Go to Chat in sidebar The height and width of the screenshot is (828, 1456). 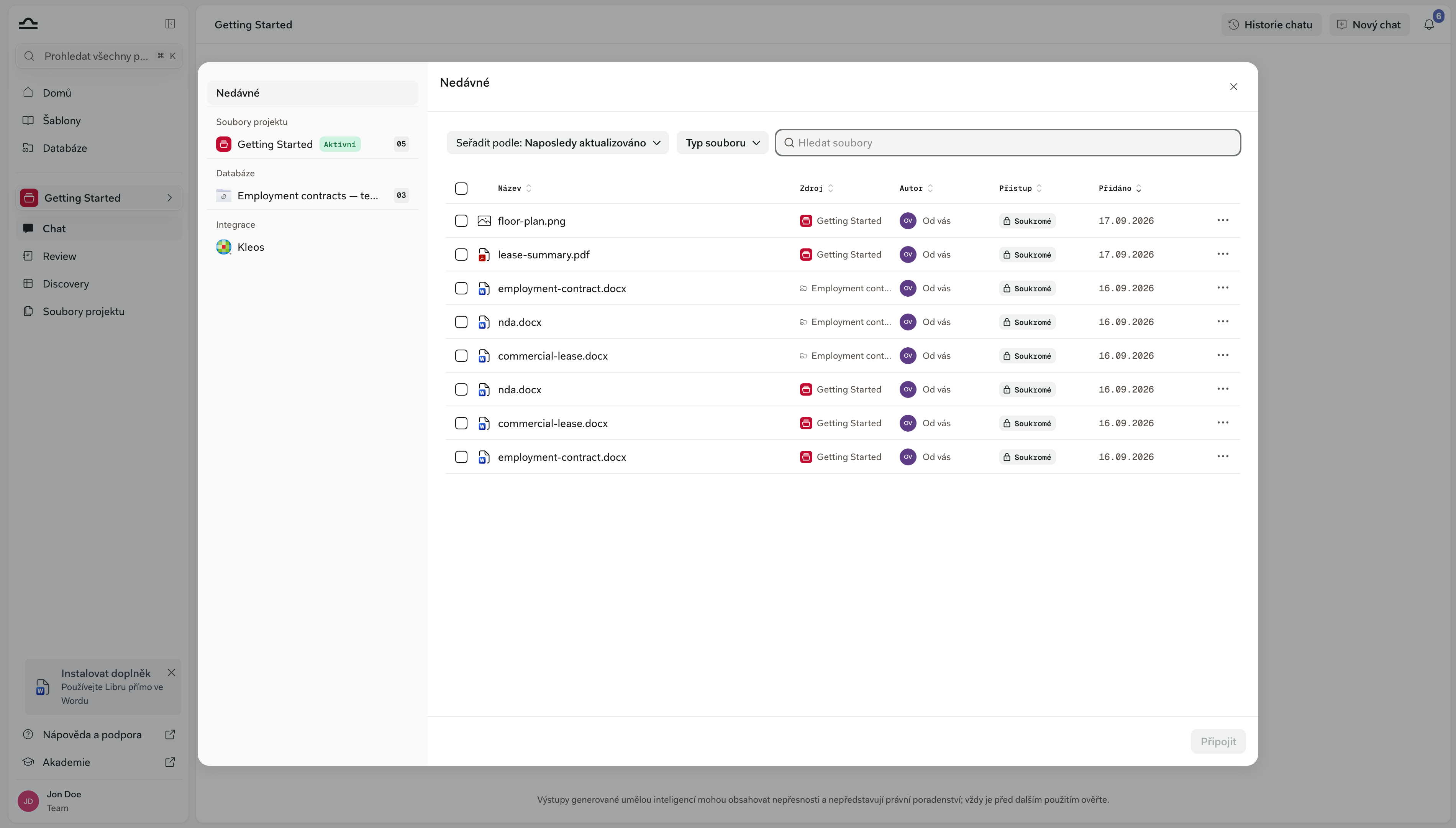pos(98,228)
